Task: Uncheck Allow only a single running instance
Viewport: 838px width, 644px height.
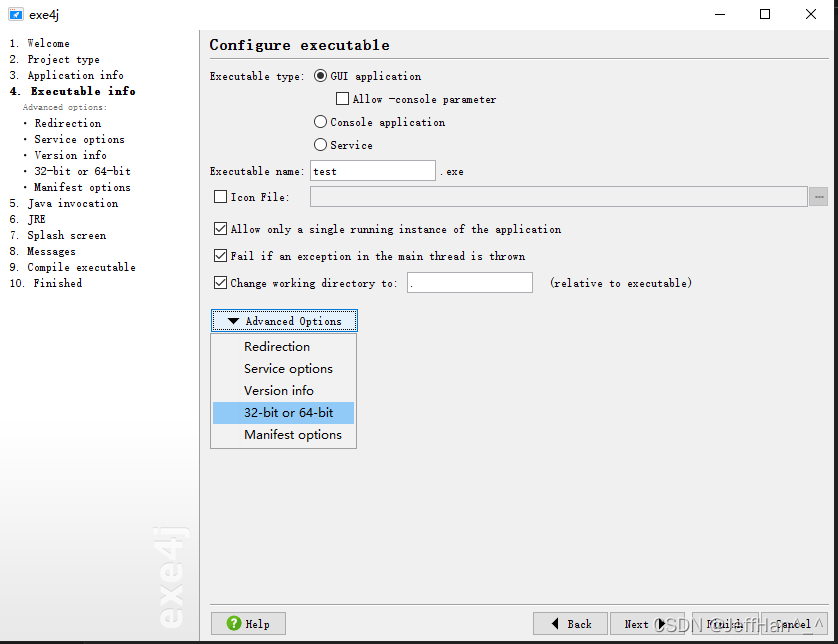Action: 220,229
